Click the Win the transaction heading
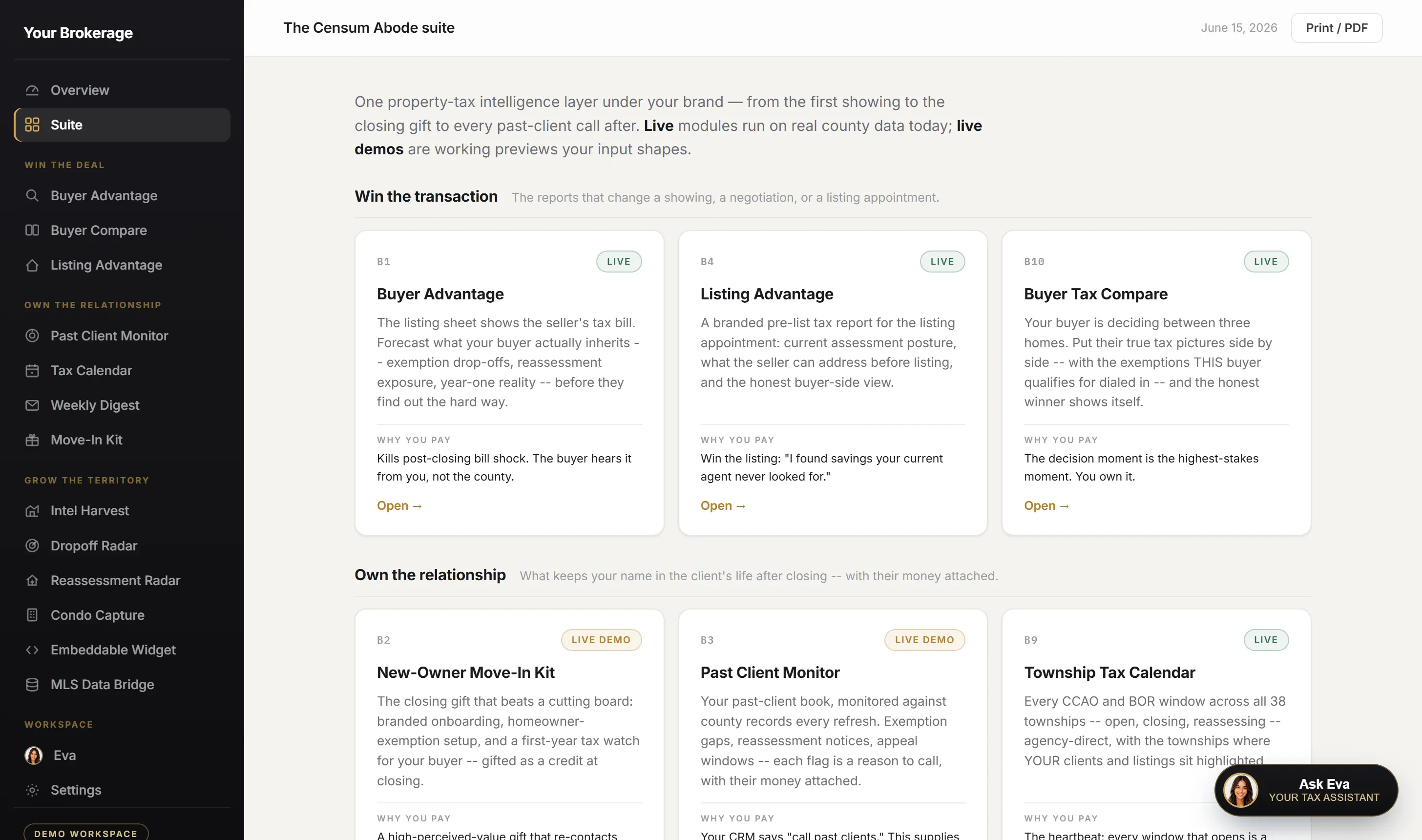The image size is (1422, 840). (426, 196)
